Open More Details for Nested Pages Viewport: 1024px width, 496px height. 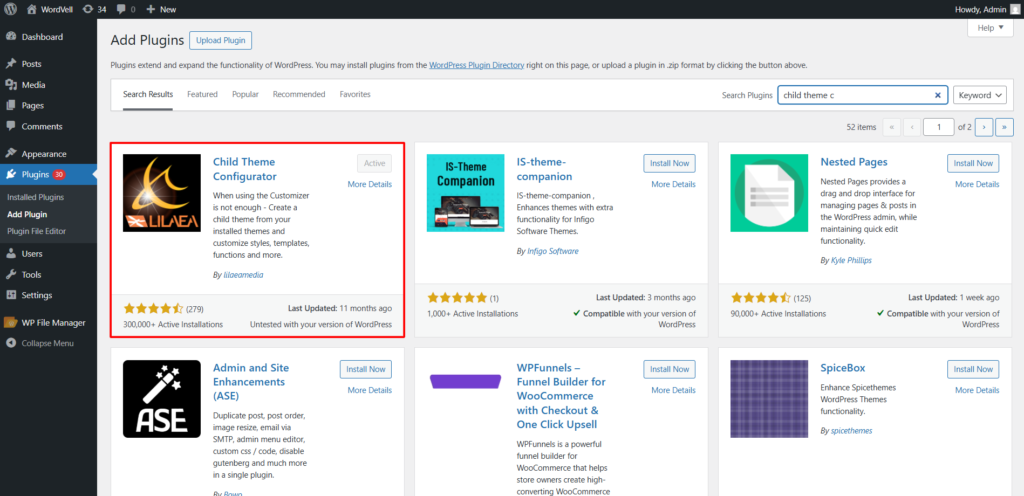[977, 184]
